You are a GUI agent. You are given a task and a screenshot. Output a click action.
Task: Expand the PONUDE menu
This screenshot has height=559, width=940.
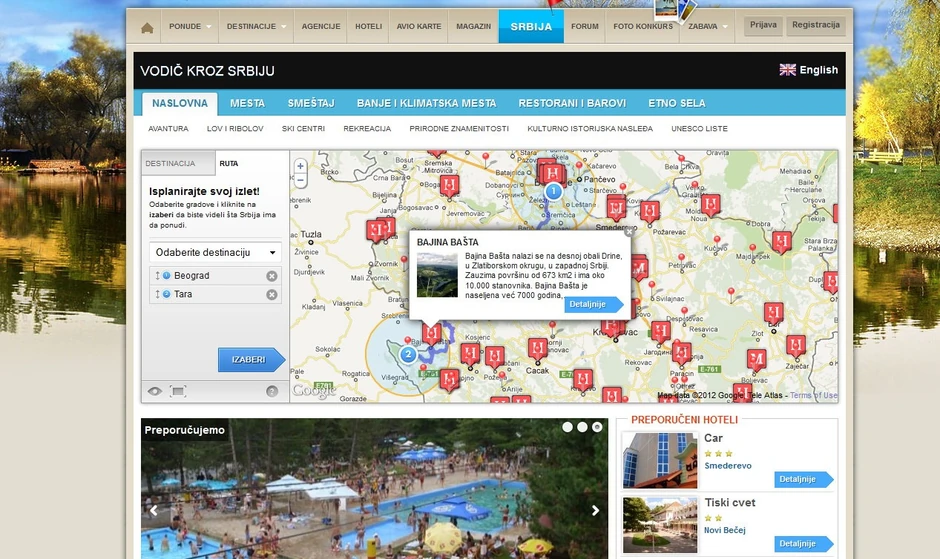point(189,26)
